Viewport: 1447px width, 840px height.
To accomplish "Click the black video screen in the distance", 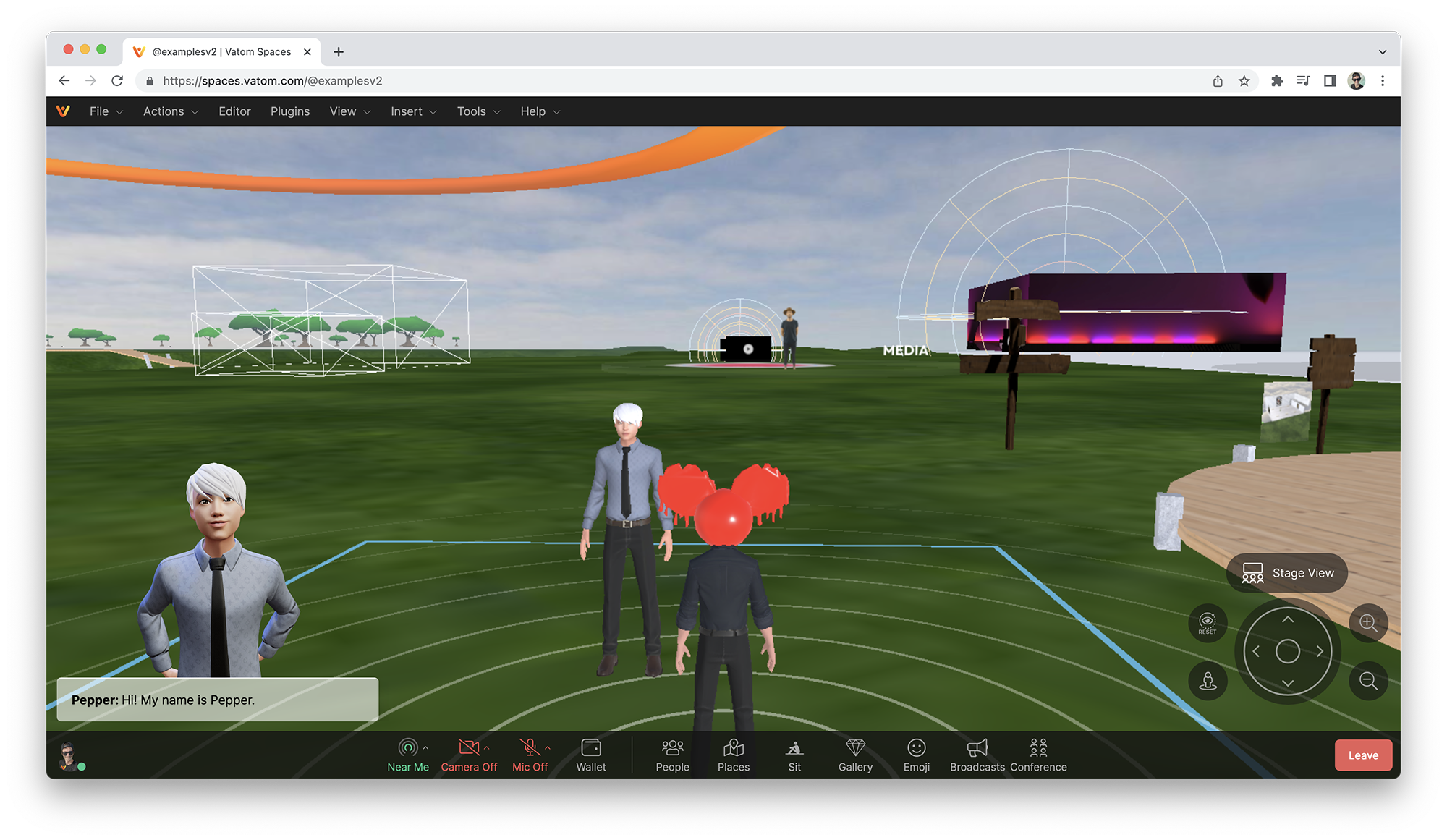I will point(747,349).
